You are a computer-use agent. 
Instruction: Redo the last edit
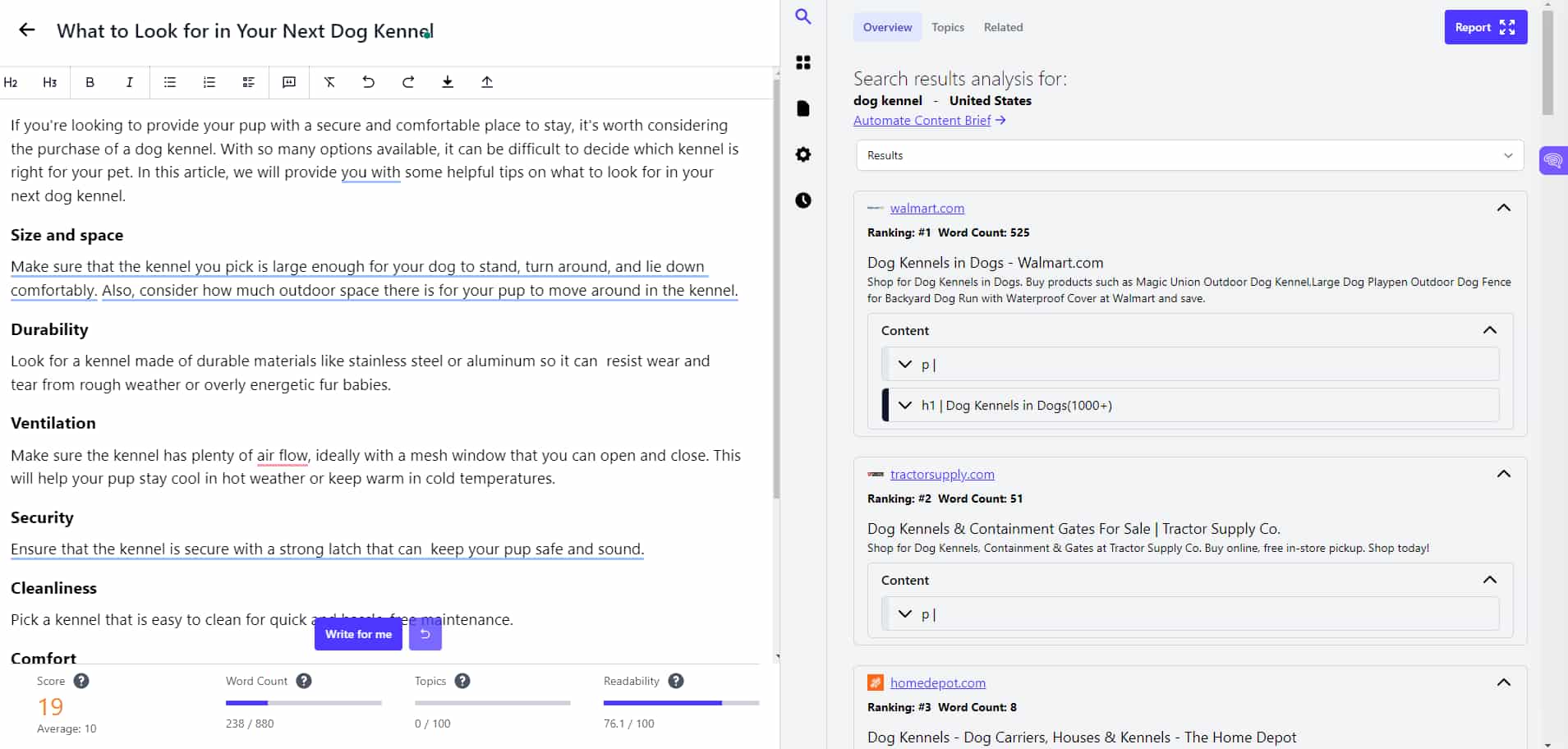(x=407, y=82)
